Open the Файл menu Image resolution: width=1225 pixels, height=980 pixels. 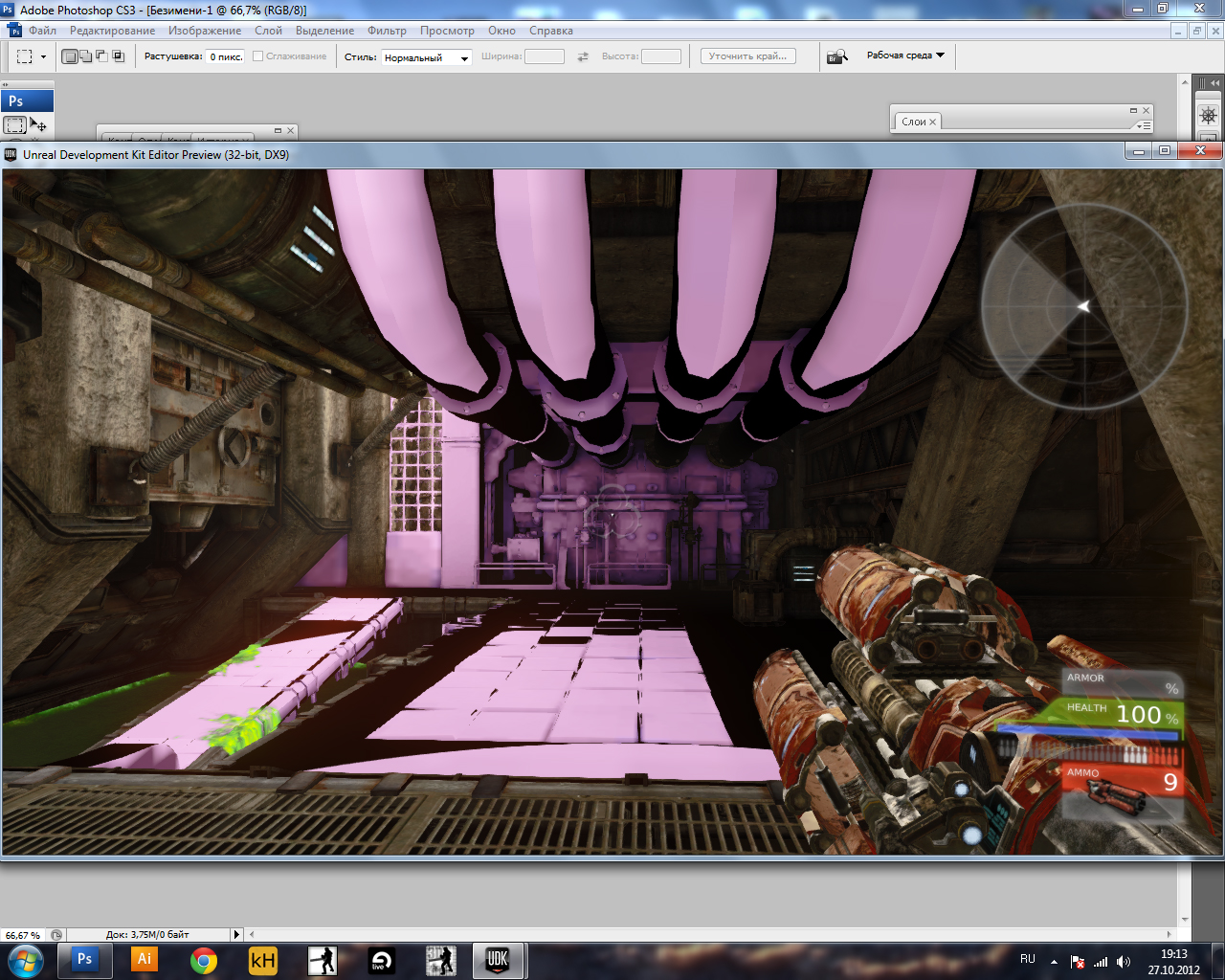(42, 31)
